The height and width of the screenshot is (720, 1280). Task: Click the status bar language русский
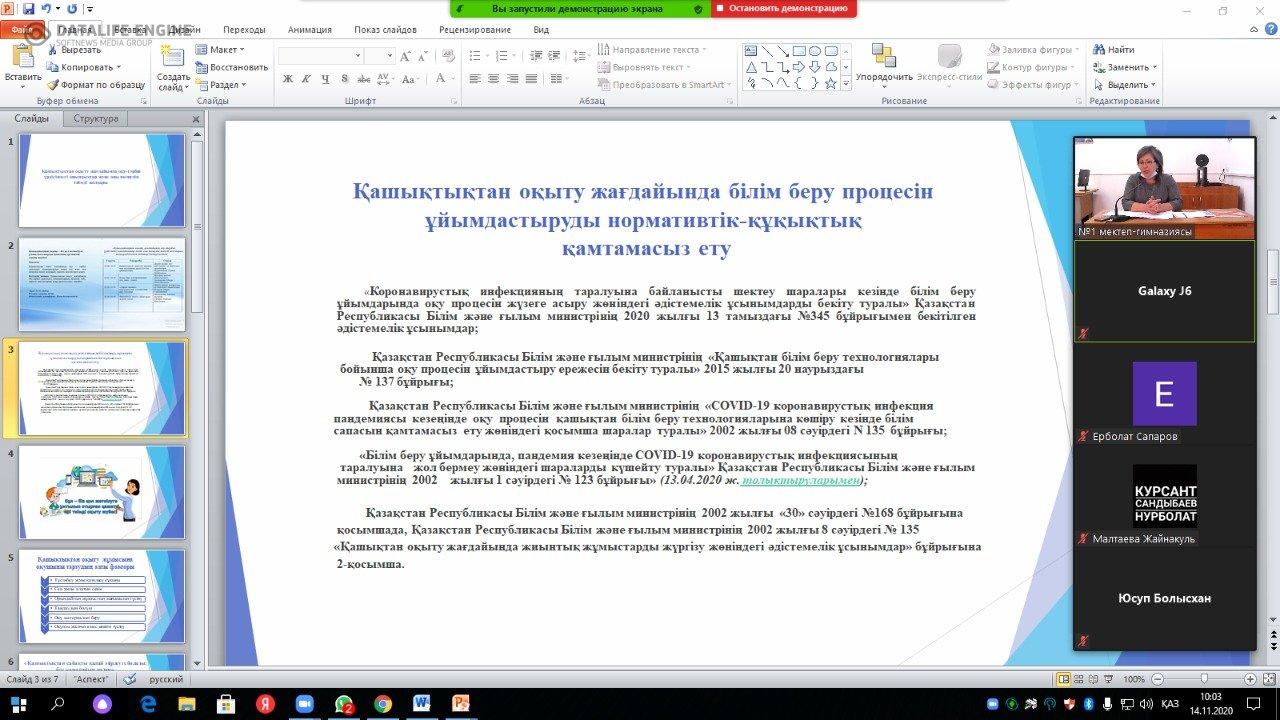coord(166,679)
